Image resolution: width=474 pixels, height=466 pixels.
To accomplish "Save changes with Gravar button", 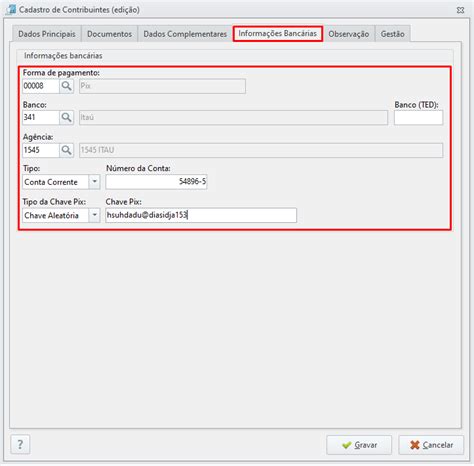I will pyautogui.click(x=359, y=445).
